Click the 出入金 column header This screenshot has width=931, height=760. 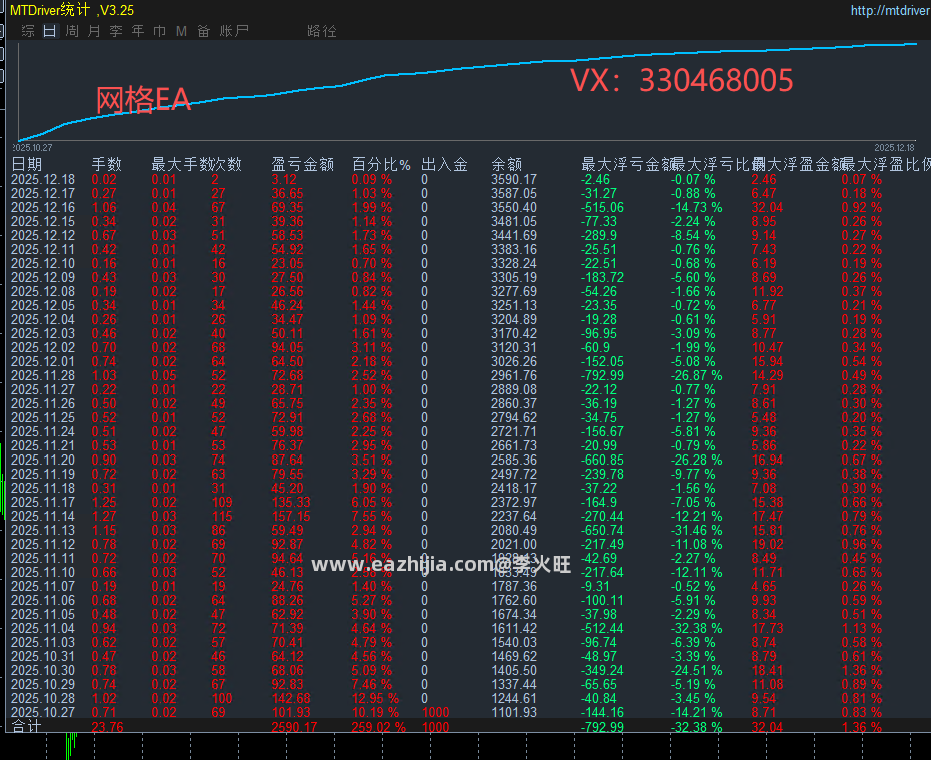444,164
